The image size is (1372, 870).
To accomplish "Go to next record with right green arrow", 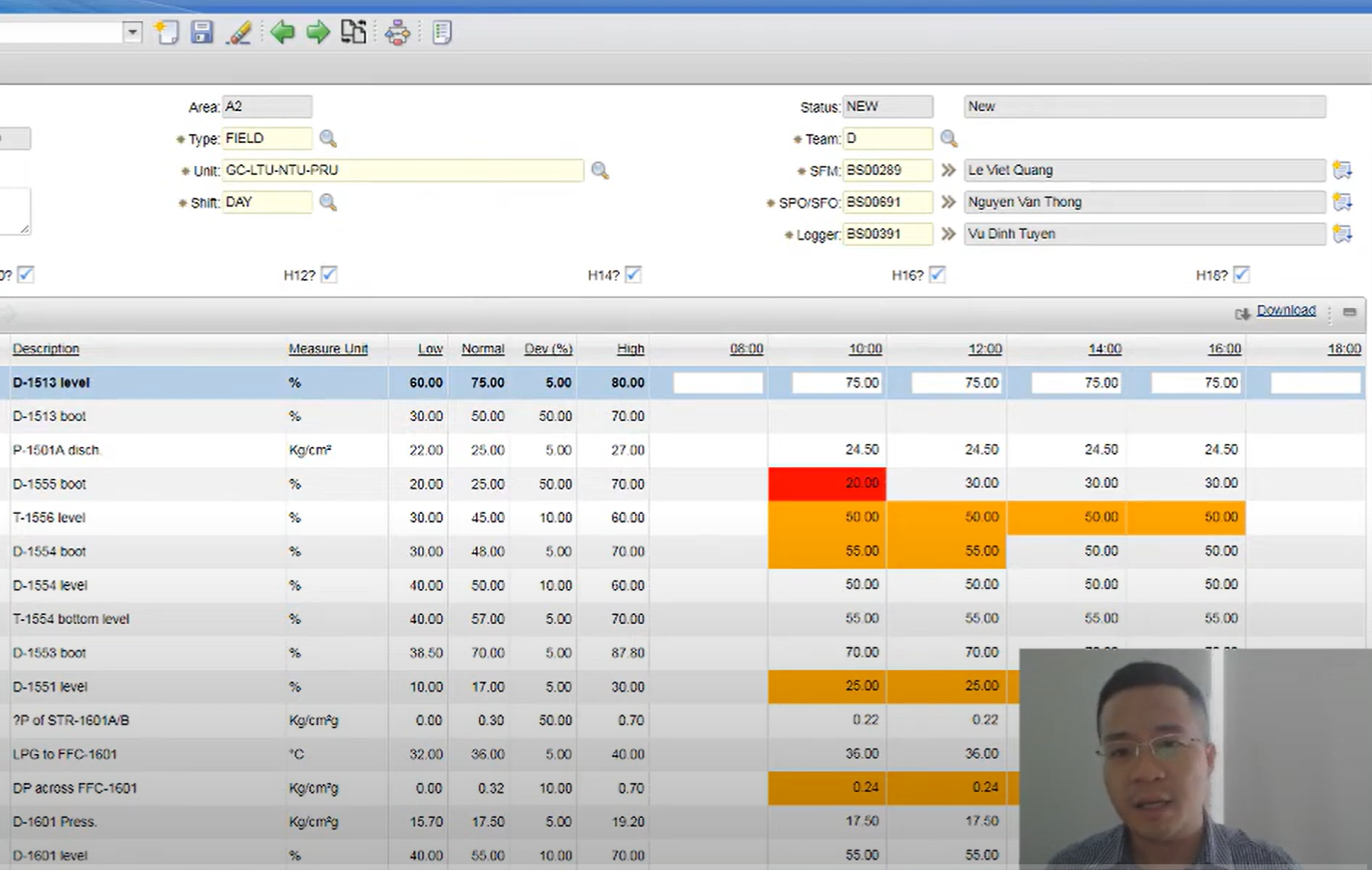I will (x=318, y=33).
